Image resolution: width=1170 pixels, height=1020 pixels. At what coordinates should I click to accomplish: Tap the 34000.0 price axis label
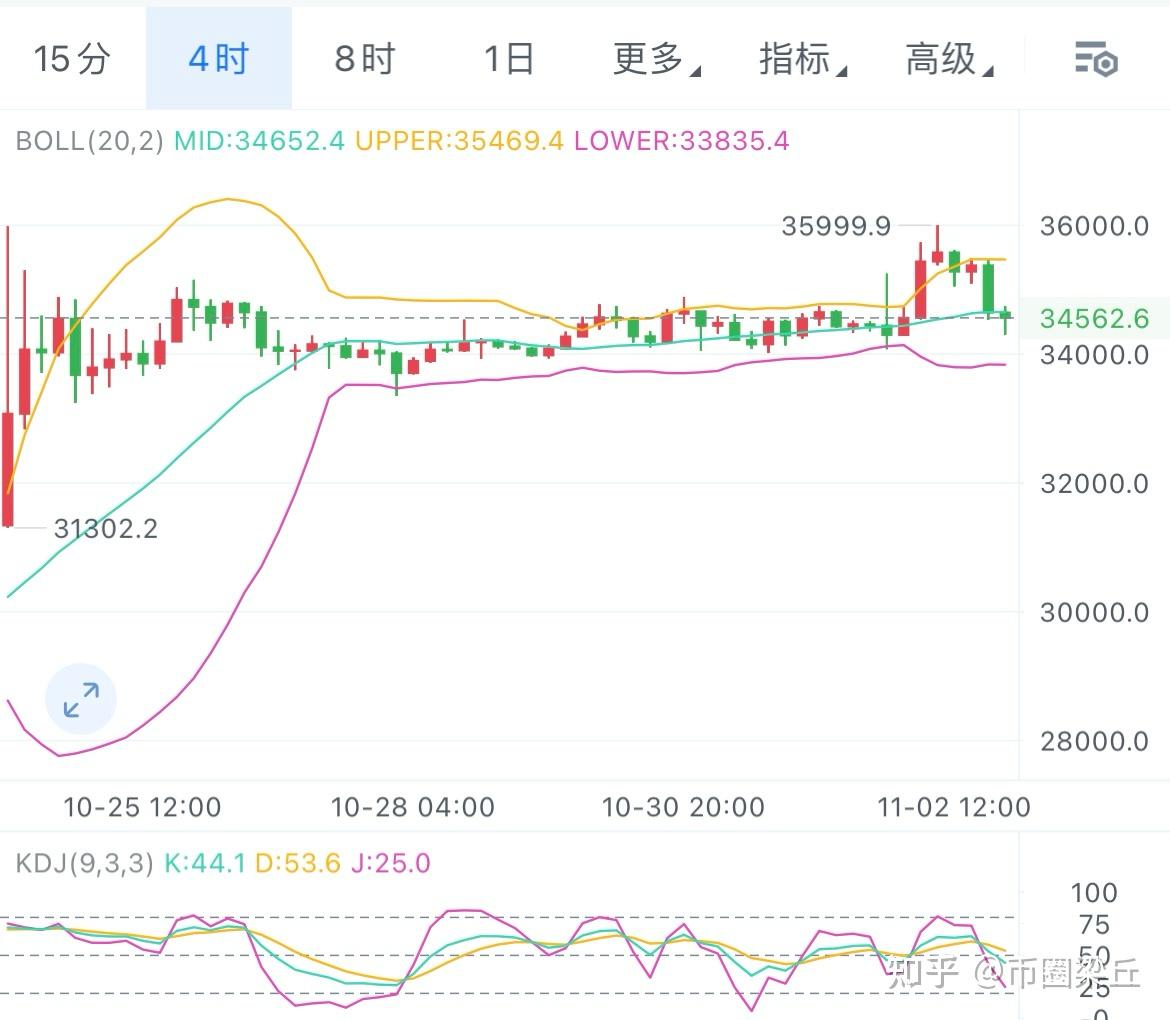[1094, 354]
